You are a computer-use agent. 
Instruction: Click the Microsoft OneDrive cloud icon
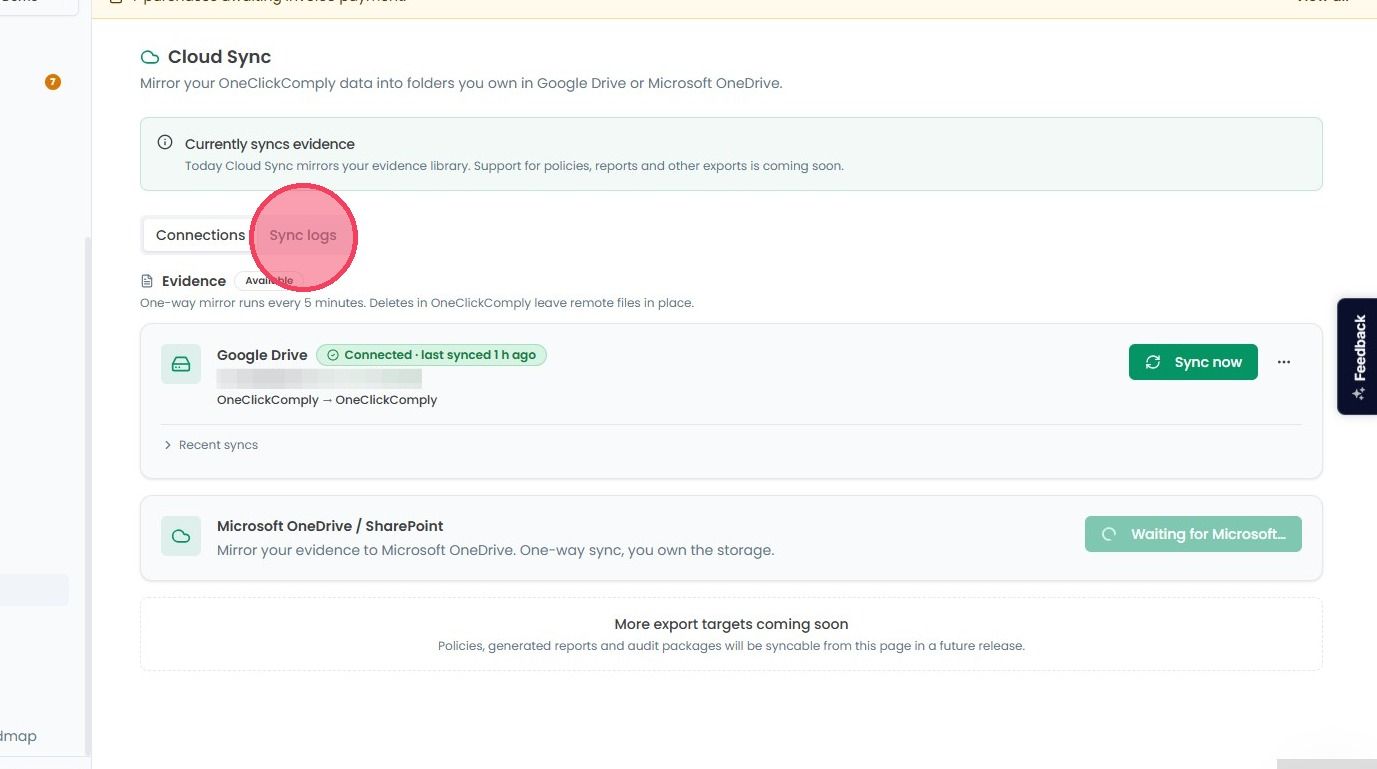(x=181, y=536)
